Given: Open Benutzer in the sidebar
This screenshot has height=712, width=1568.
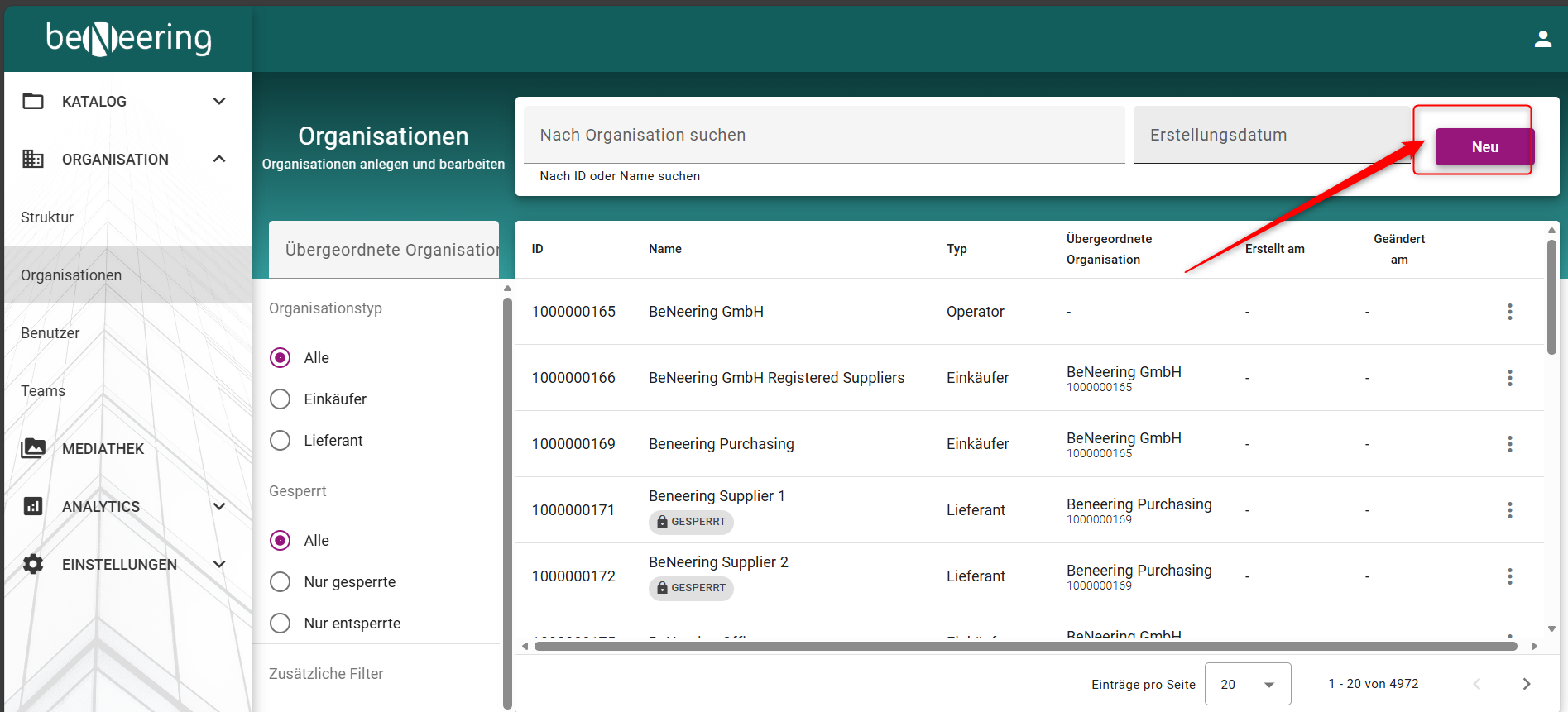Looking at the screenshot, I should 50,333.
